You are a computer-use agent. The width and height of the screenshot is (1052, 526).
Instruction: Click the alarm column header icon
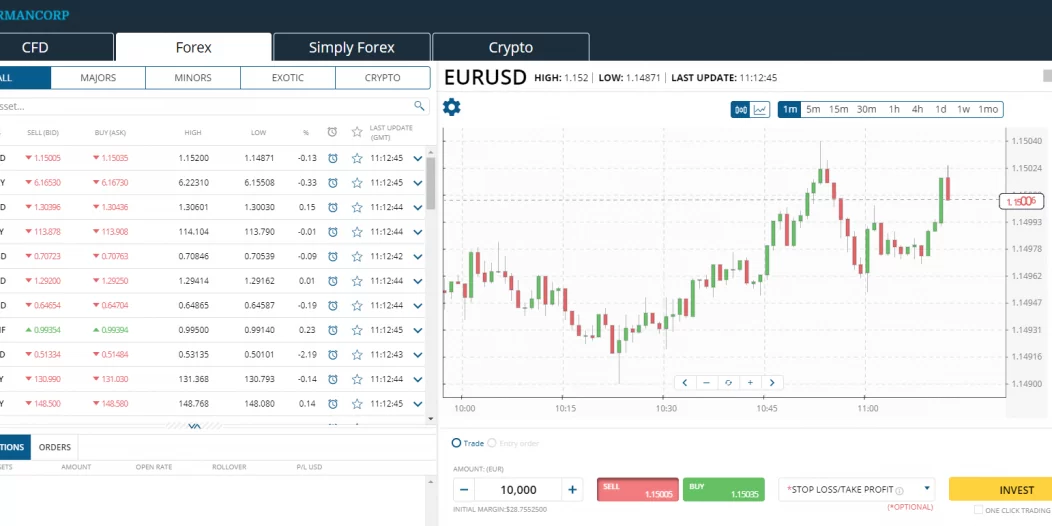point(332,132)
